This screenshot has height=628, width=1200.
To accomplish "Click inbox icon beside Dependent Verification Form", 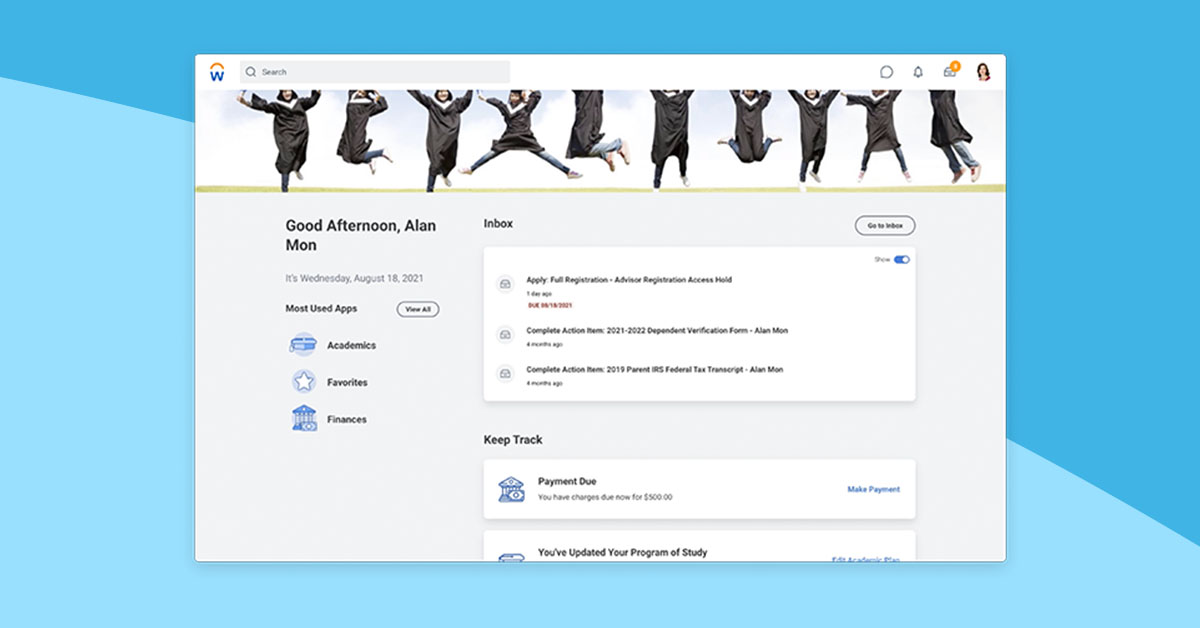I will (506, 334).
